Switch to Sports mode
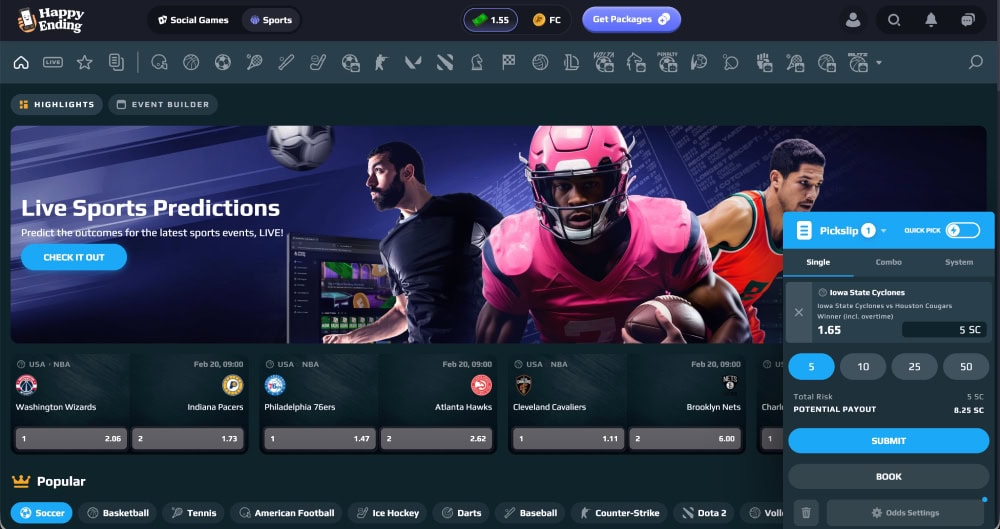 point(271,20)
